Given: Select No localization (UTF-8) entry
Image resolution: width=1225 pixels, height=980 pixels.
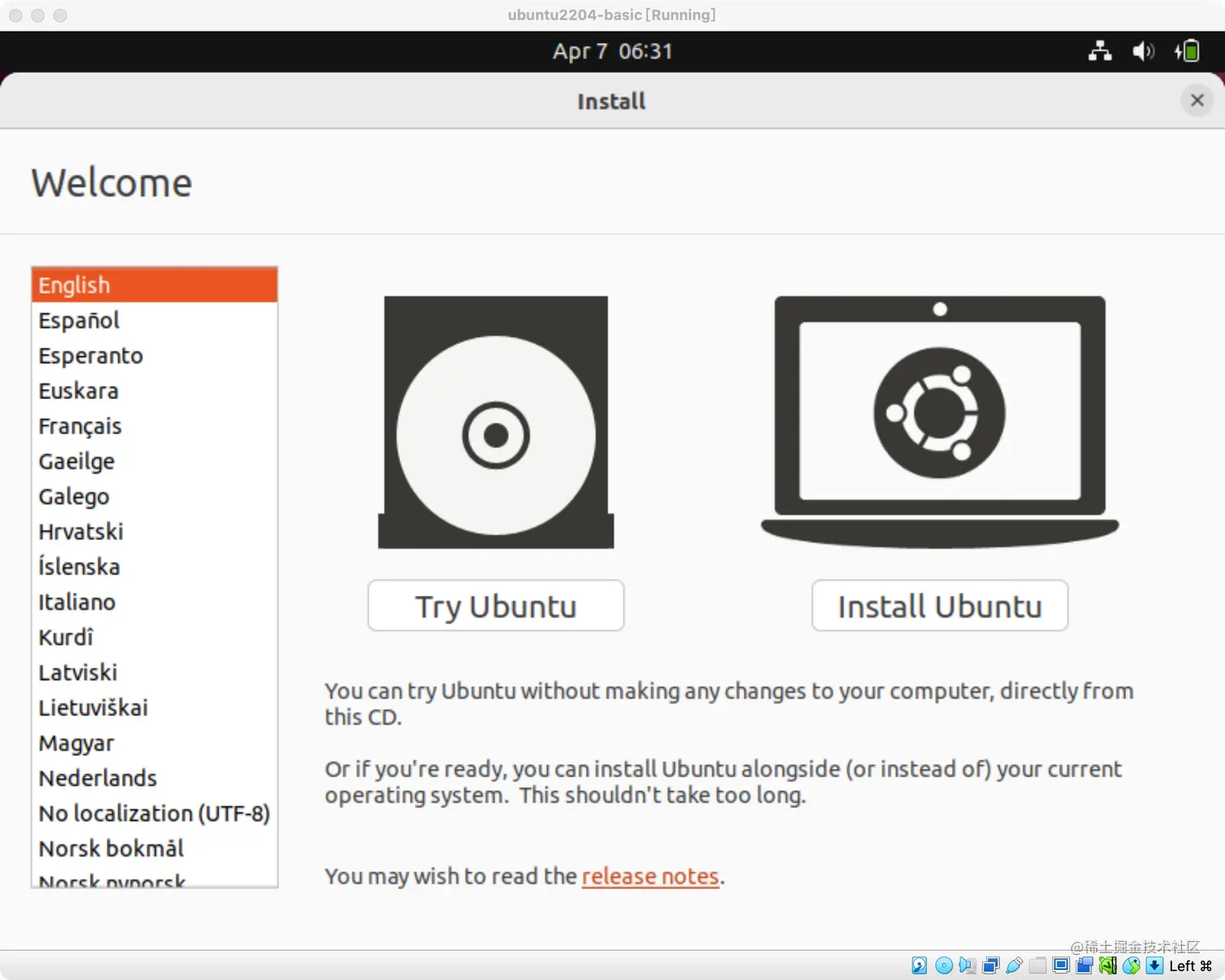Looking at the screenshot, I should point(155,813).
